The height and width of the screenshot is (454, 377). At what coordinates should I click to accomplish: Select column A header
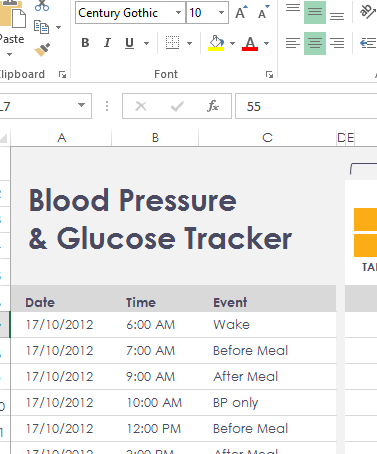[61, 138]
